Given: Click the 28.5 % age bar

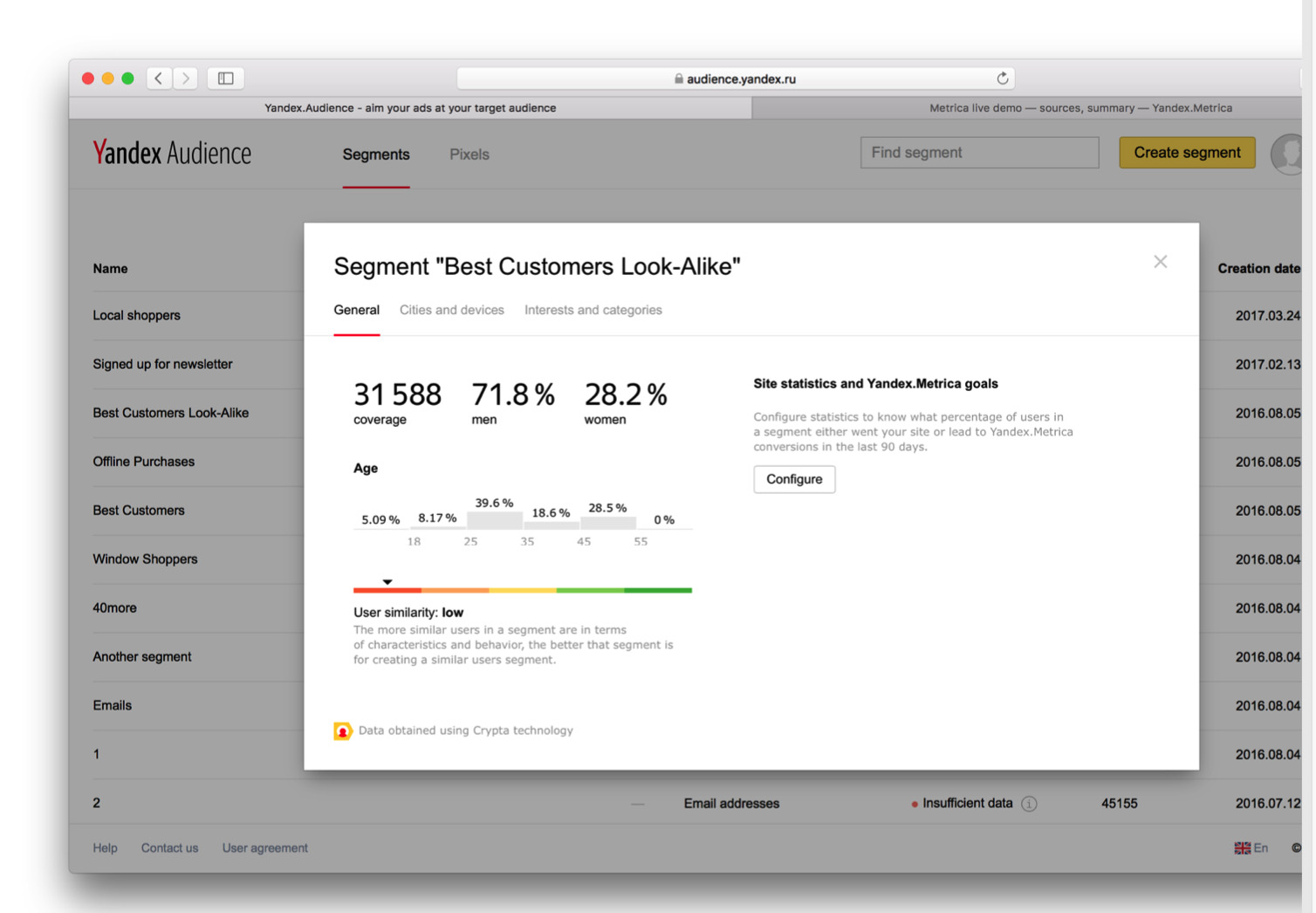Looking at the screenshot, I should (608, 523).
